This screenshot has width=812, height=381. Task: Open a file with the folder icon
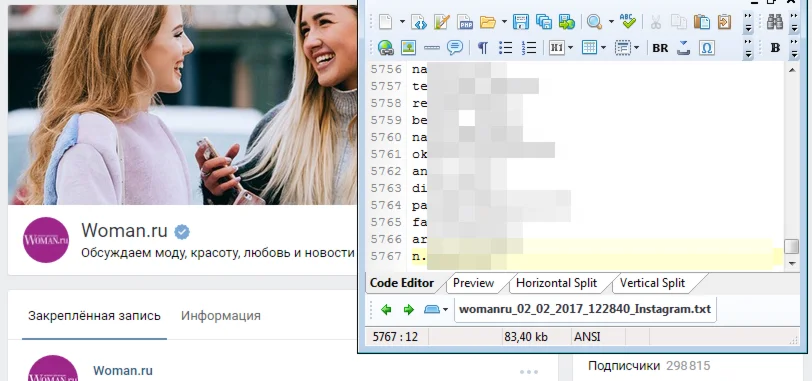[x=488, y=22]
